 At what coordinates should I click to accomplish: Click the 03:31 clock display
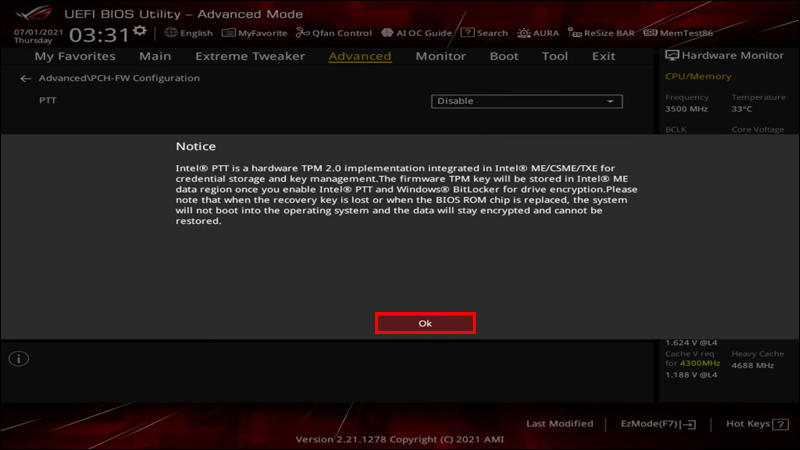pyautogui.click(x=99, y=35)
